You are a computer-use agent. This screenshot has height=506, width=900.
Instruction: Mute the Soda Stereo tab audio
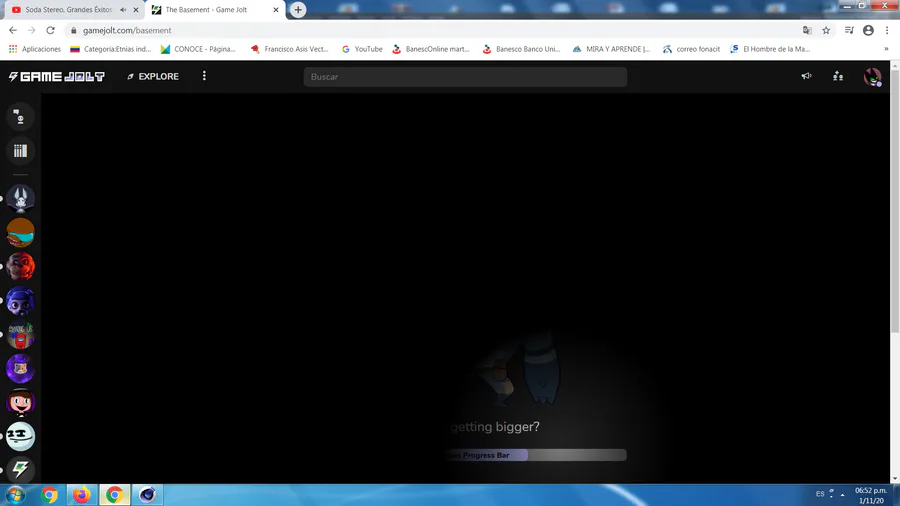coord(123,10)
